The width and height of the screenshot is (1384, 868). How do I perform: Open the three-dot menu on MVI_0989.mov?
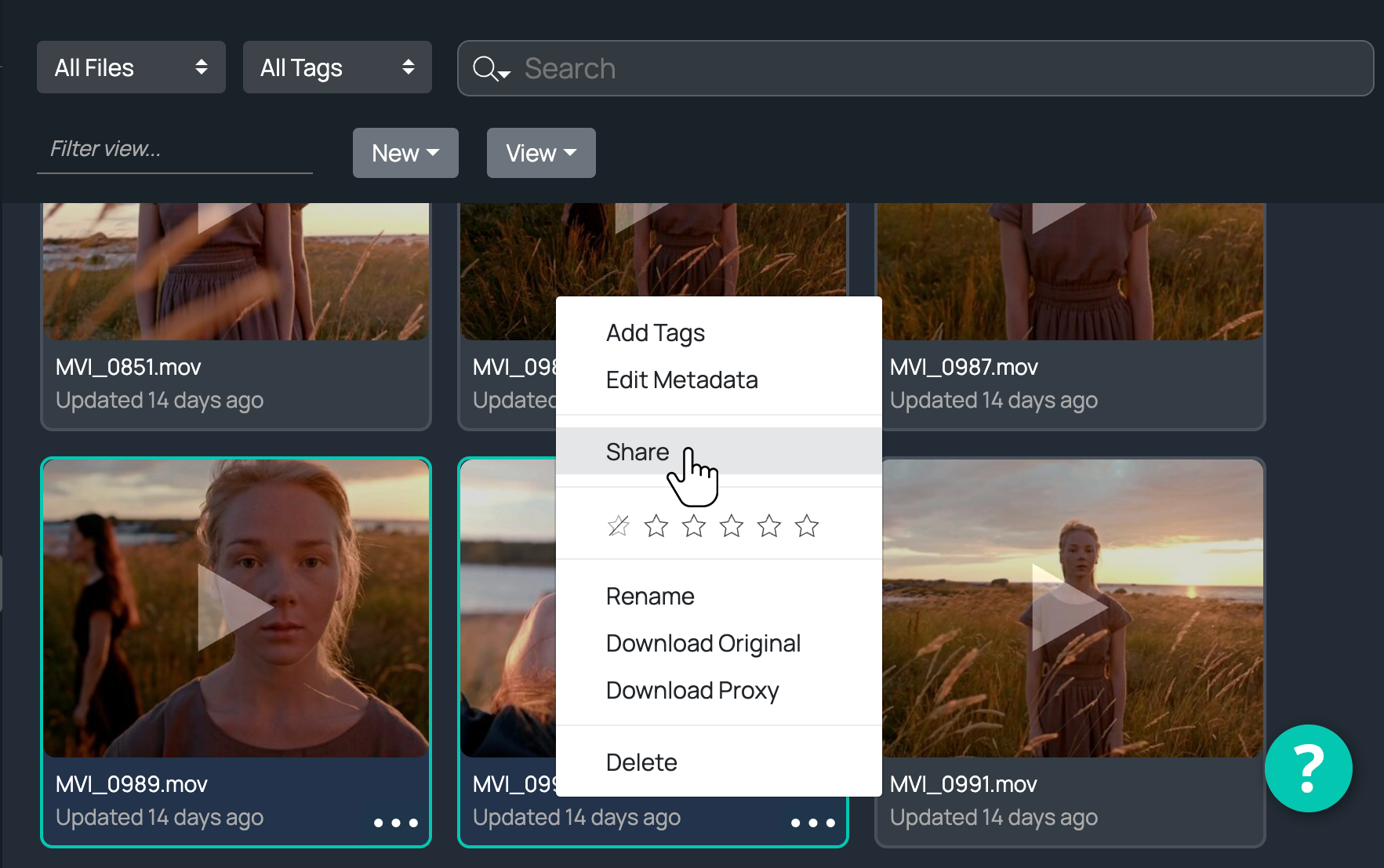pyautogui.click(x=395, y=823)
